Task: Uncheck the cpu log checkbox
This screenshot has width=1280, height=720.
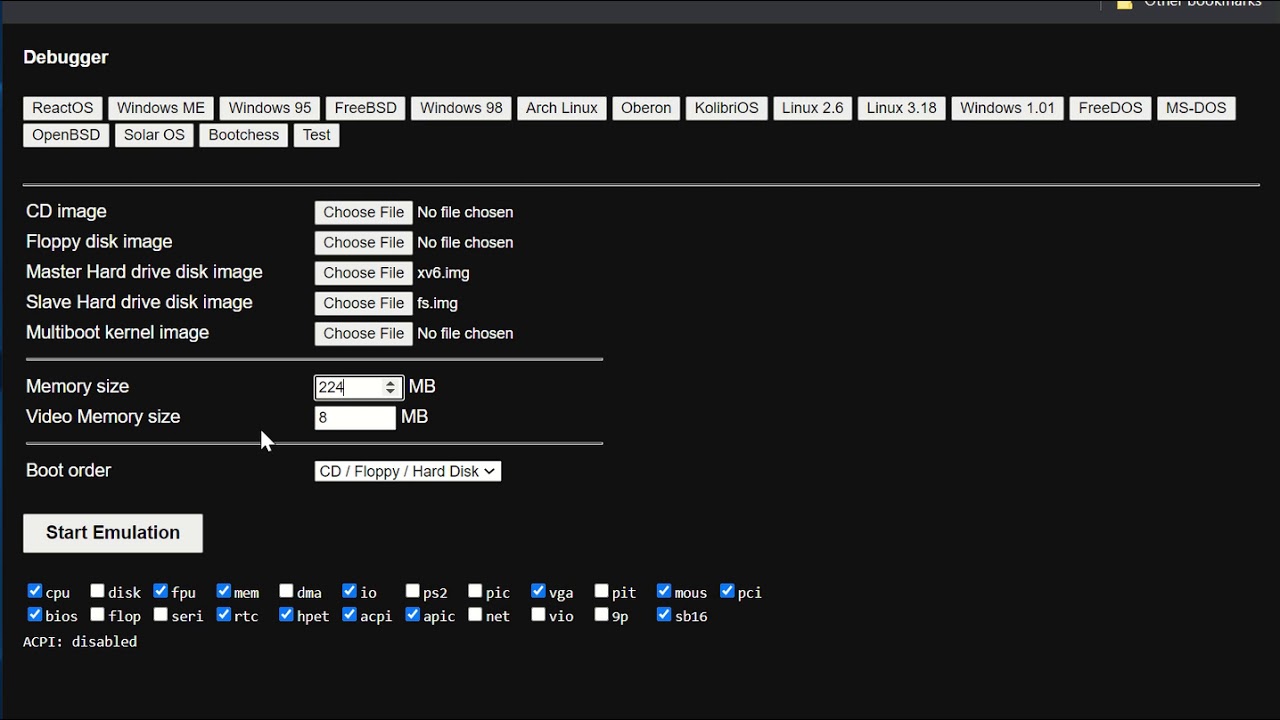Action: [35, 591]
